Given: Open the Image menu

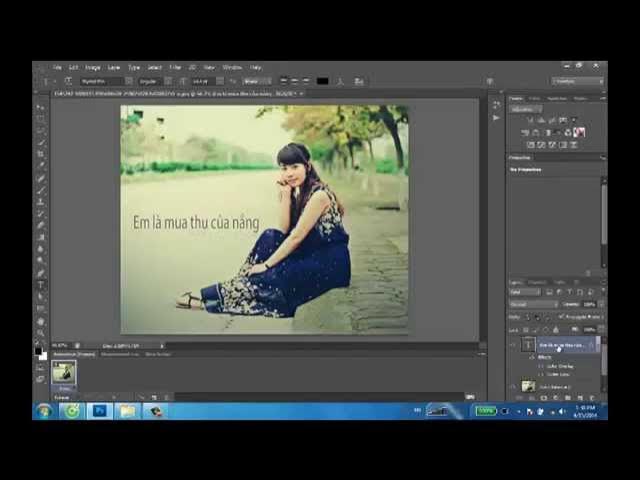Looking at the screenshot, I should coord(93,67).
